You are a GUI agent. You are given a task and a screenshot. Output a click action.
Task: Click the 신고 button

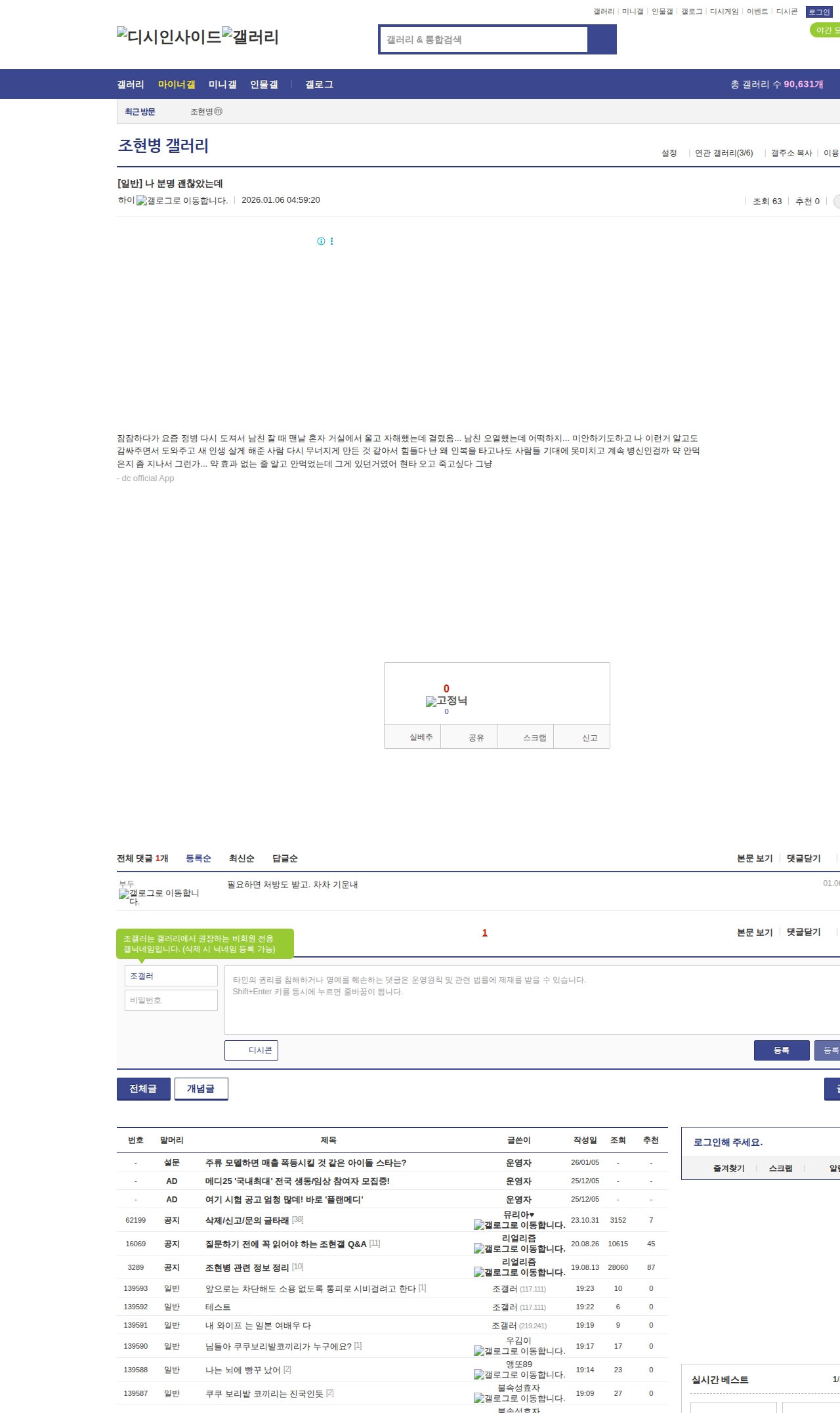tap(582, 737)
